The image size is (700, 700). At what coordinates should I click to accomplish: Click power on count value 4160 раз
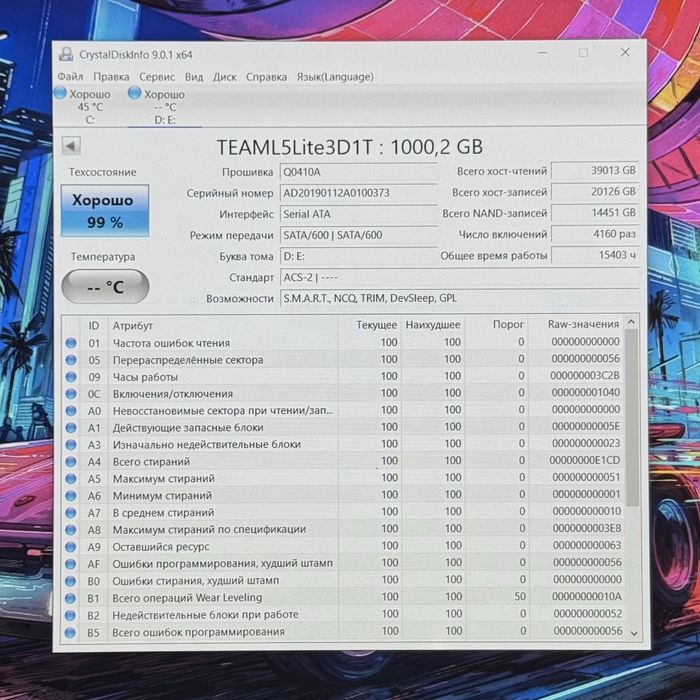click(x=595, y=234)
